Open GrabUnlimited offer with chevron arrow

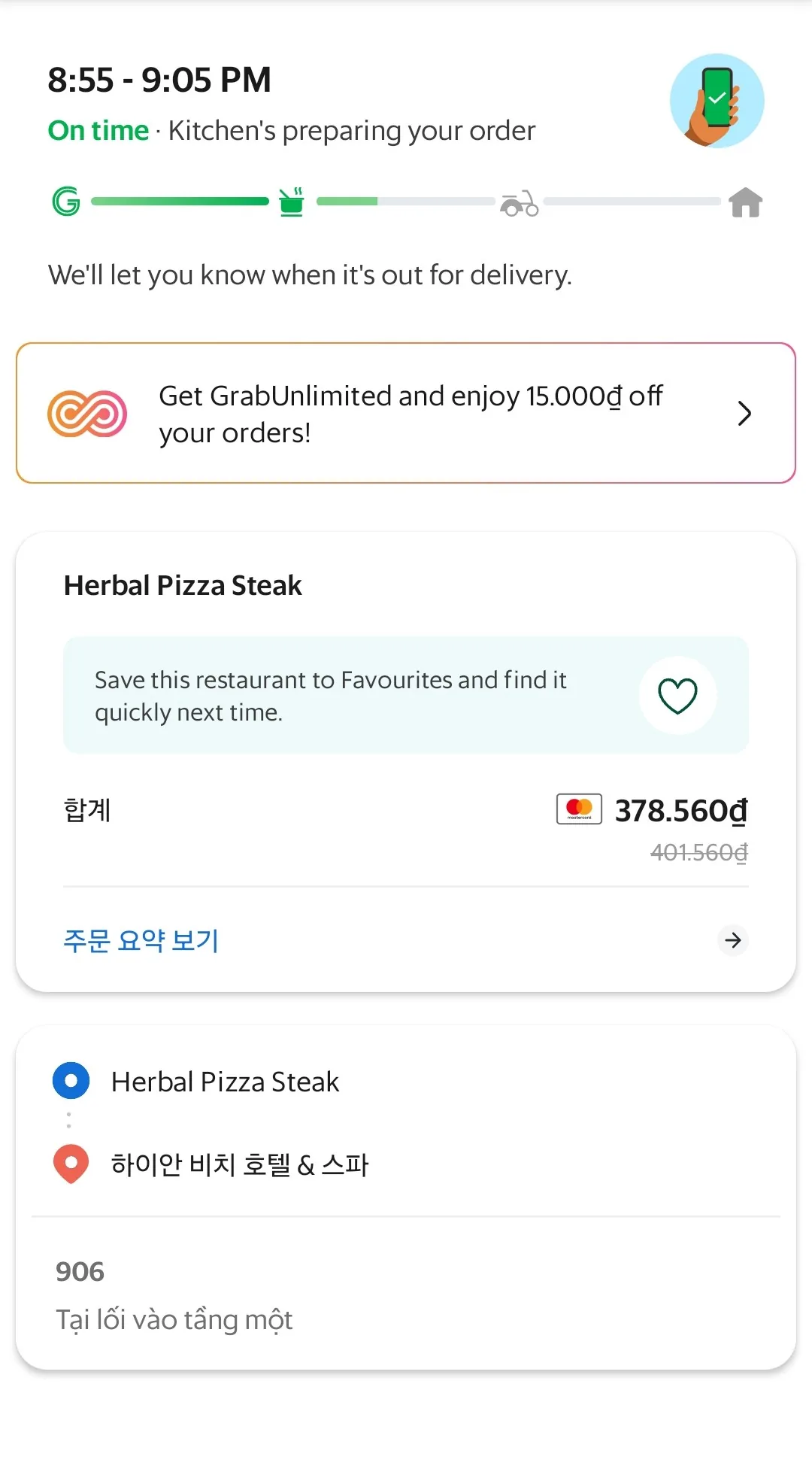pyautogui.click(x=744, y=413)
